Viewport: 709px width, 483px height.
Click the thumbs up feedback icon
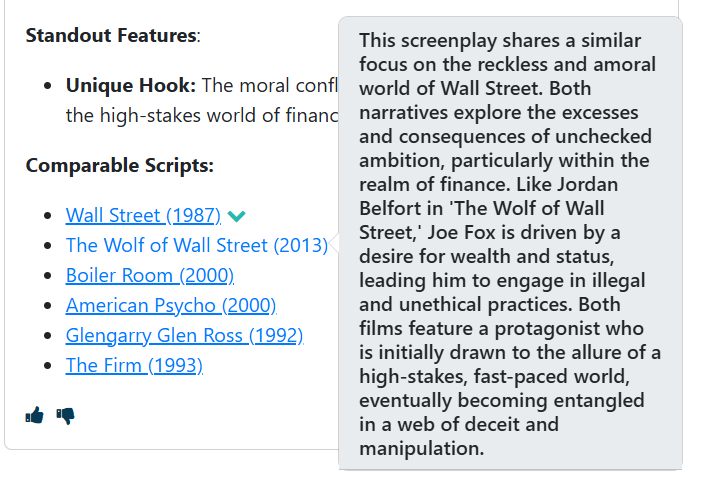tap(34, 415)
